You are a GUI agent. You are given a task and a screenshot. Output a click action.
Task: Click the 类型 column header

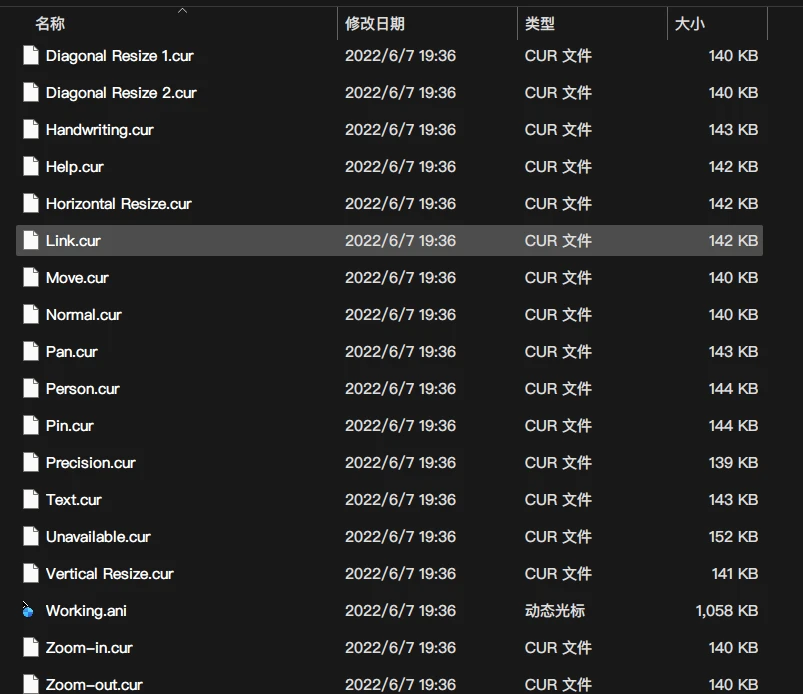pos(540,24)
